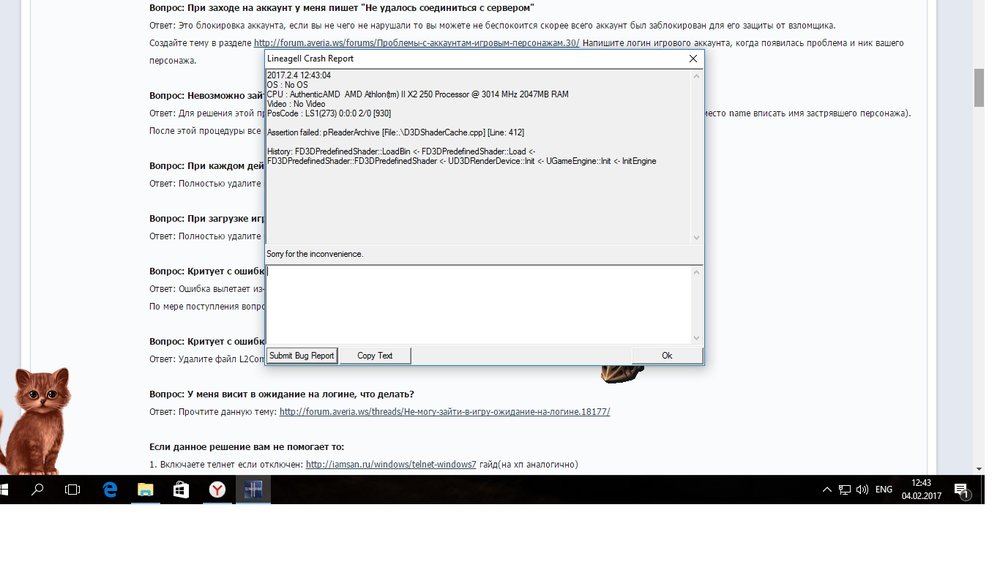
Task: Confirm crash report with Ok button
Action: tap(667, 356)
